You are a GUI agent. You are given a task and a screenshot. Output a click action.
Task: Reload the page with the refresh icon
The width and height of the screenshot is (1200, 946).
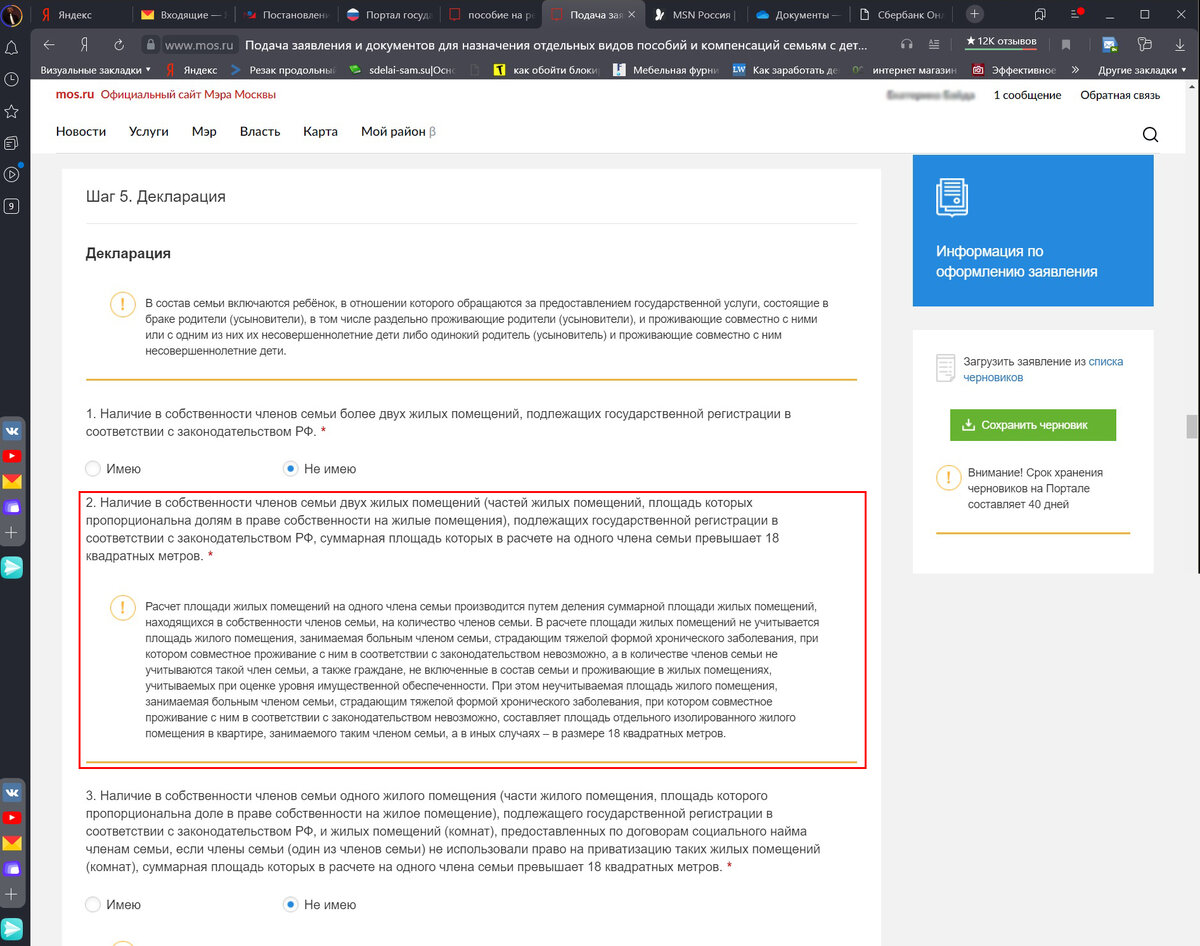119,45
